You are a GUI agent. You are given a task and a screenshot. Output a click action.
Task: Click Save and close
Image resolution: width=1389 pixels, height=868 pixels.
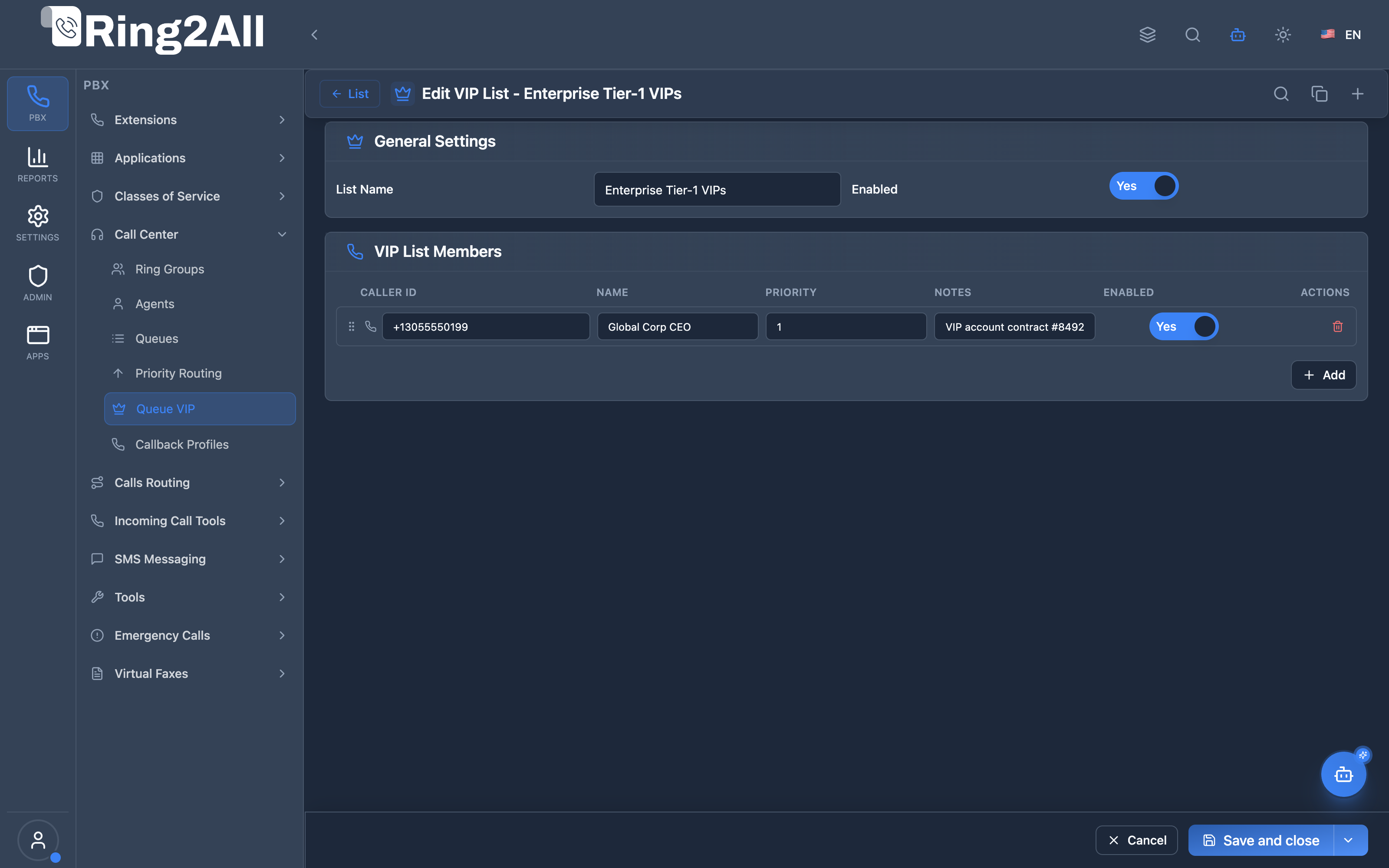pos(1261,841)
